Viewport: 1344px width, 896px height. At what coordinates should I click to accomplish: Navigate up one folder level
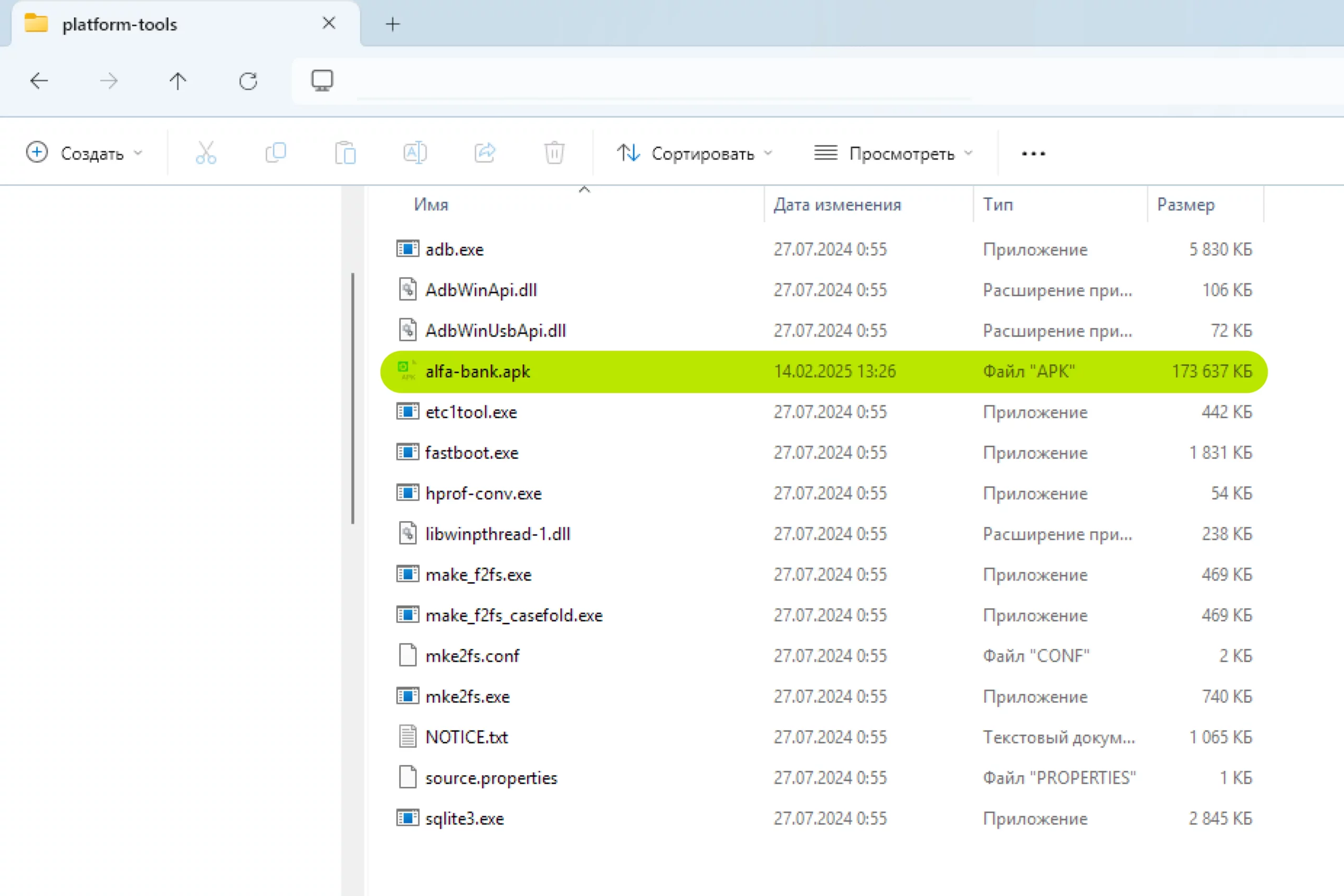coord(178,81)
